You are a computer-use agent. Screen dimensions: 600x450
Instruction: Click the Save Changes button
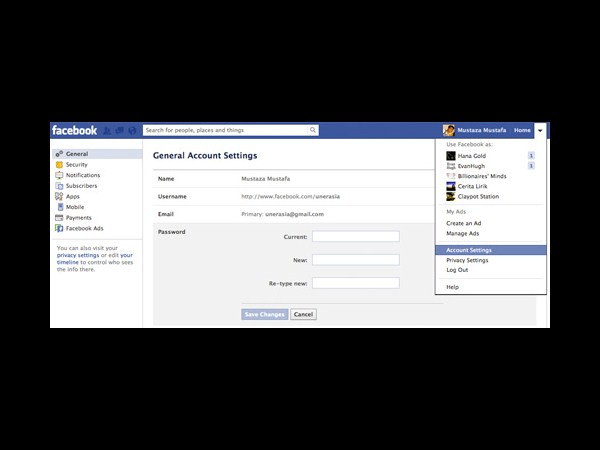click(264, 315)
